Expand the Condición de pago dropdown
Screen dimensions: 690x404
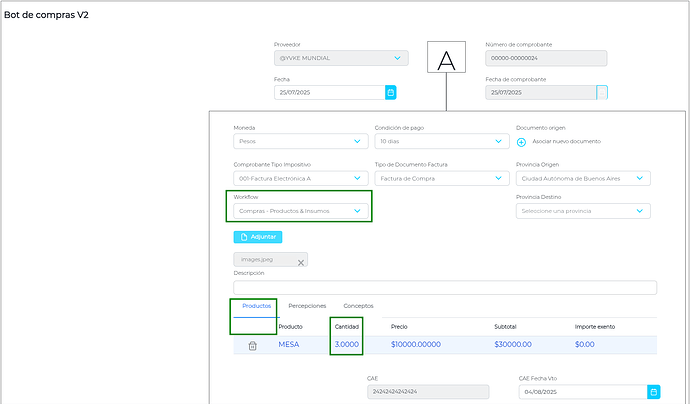click(442, 141)
